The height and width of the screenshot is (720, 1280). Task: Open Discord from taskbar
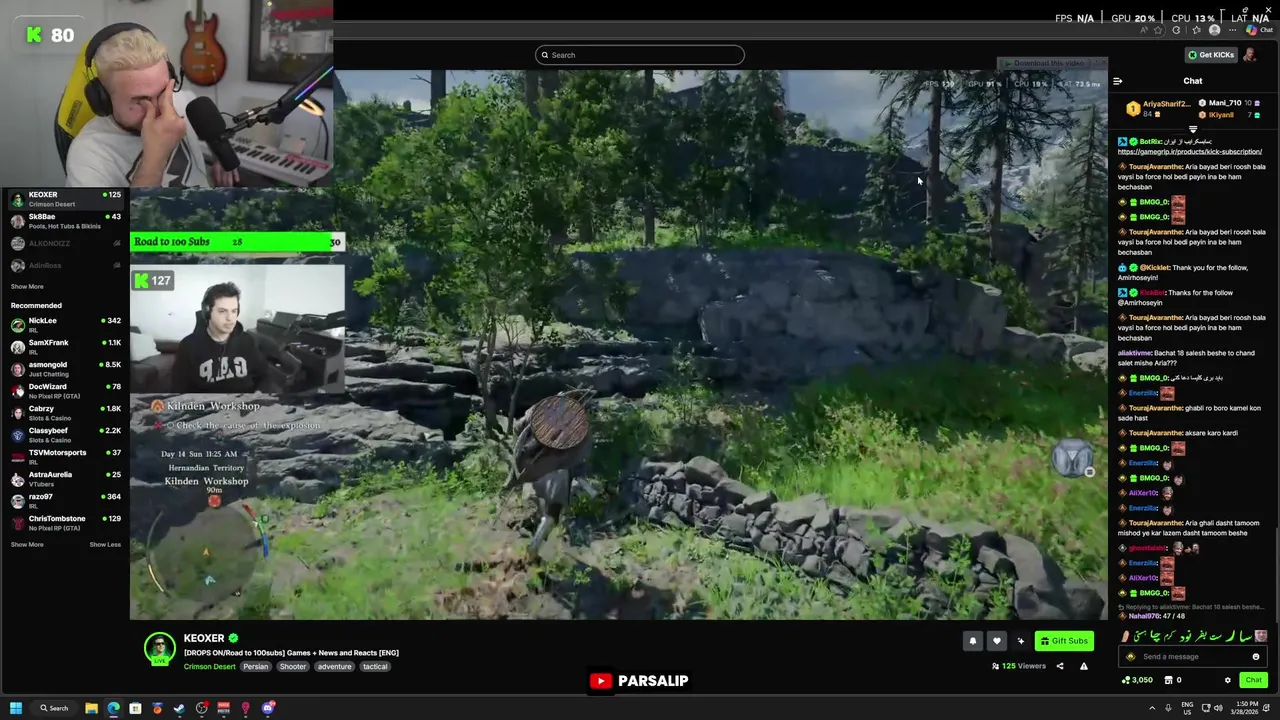268,708
